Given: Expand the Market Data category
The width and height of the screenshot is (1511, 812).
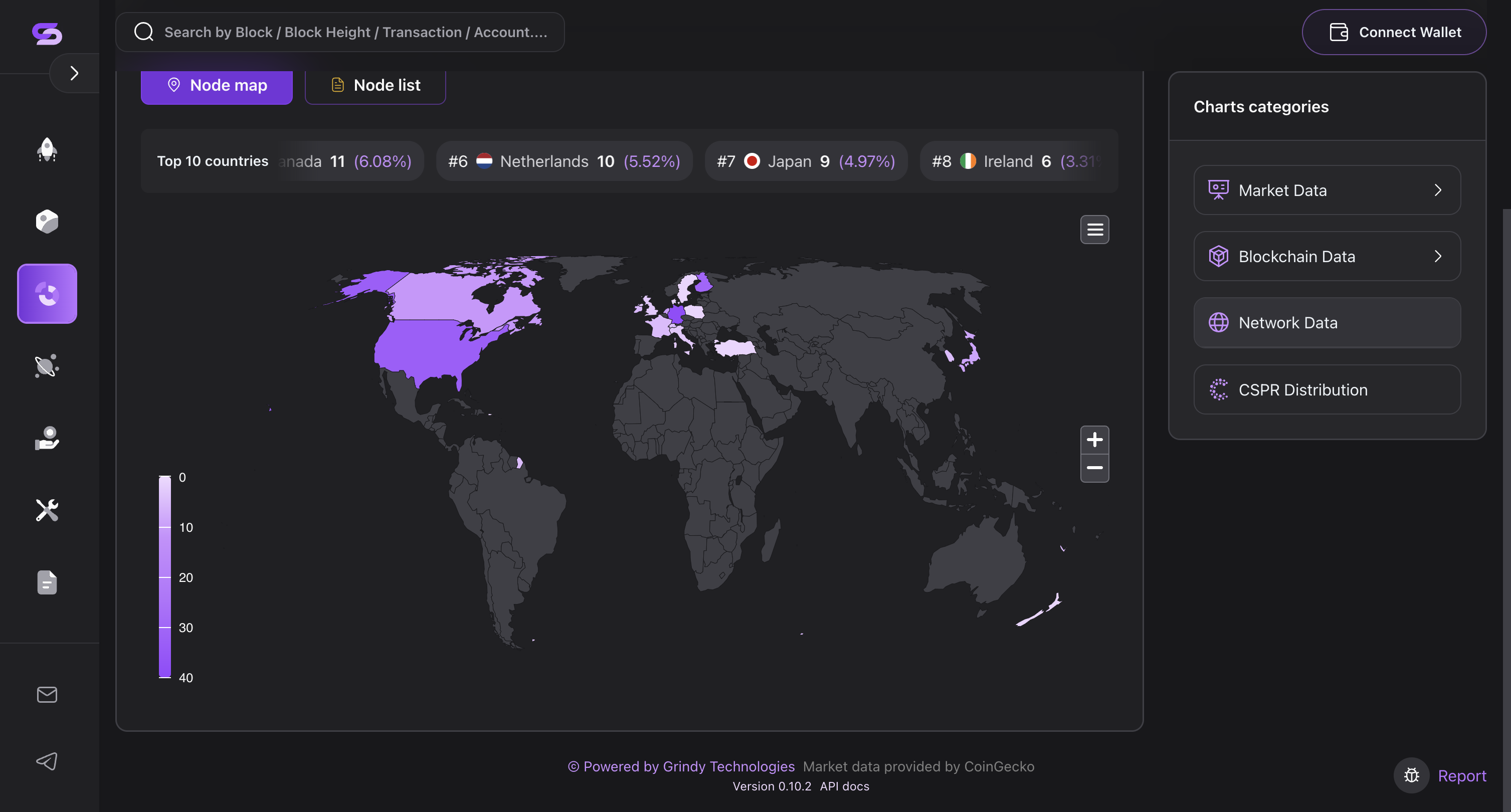Looking at the screenshot, I should (x=1328, y=190).
